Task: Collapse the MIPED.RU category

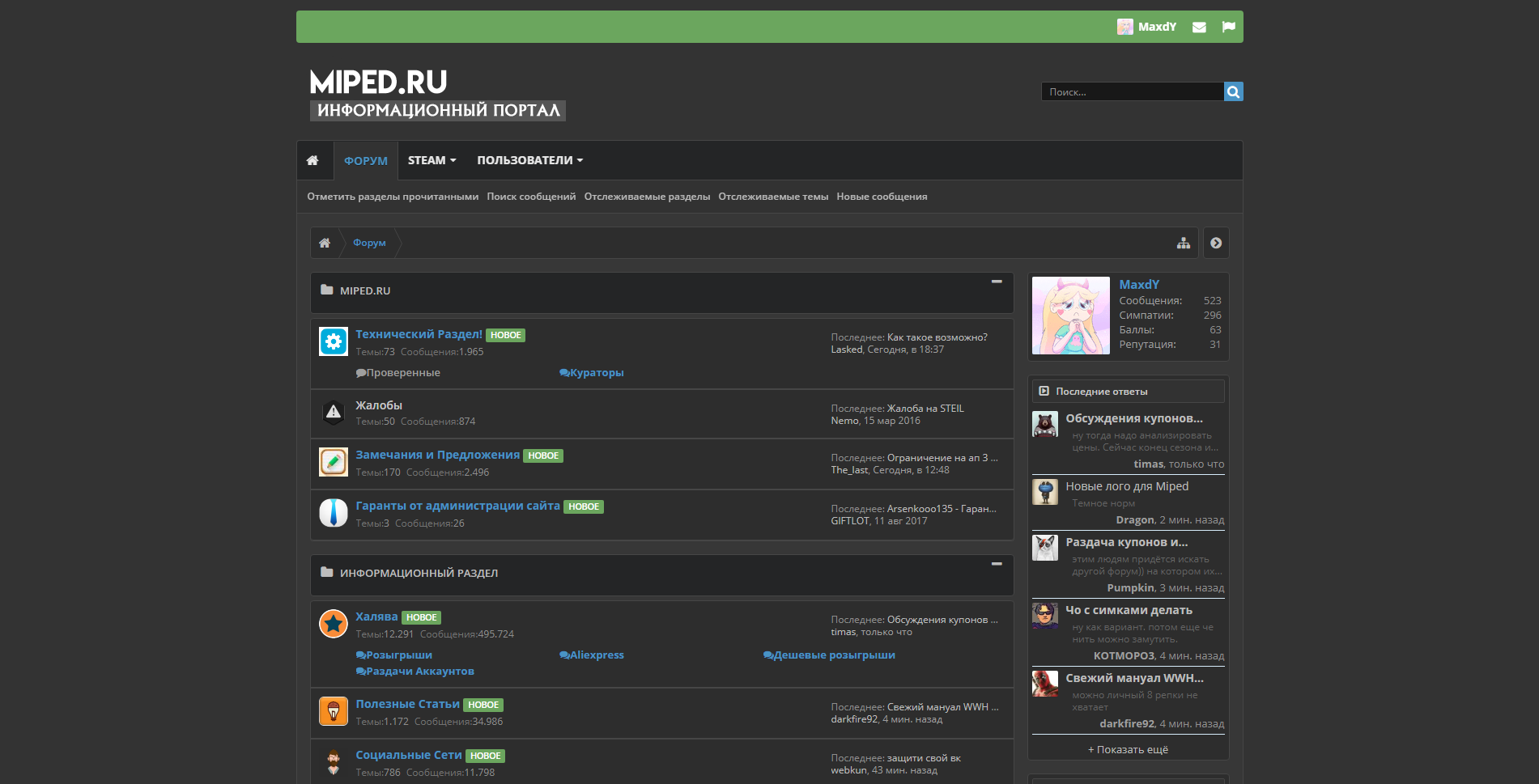Action: coord(997,282)
